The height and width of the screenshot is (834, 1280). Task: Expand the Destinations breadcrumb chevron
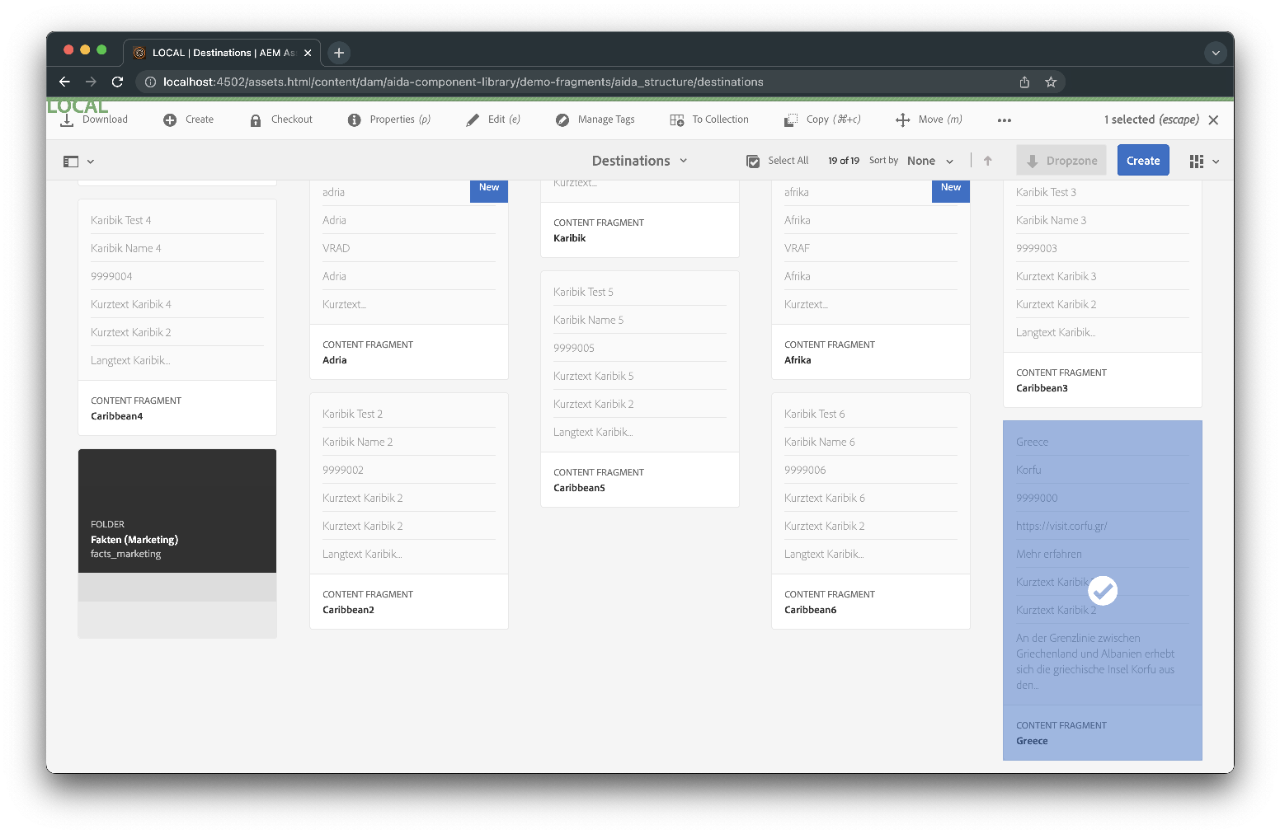point(684,160)
